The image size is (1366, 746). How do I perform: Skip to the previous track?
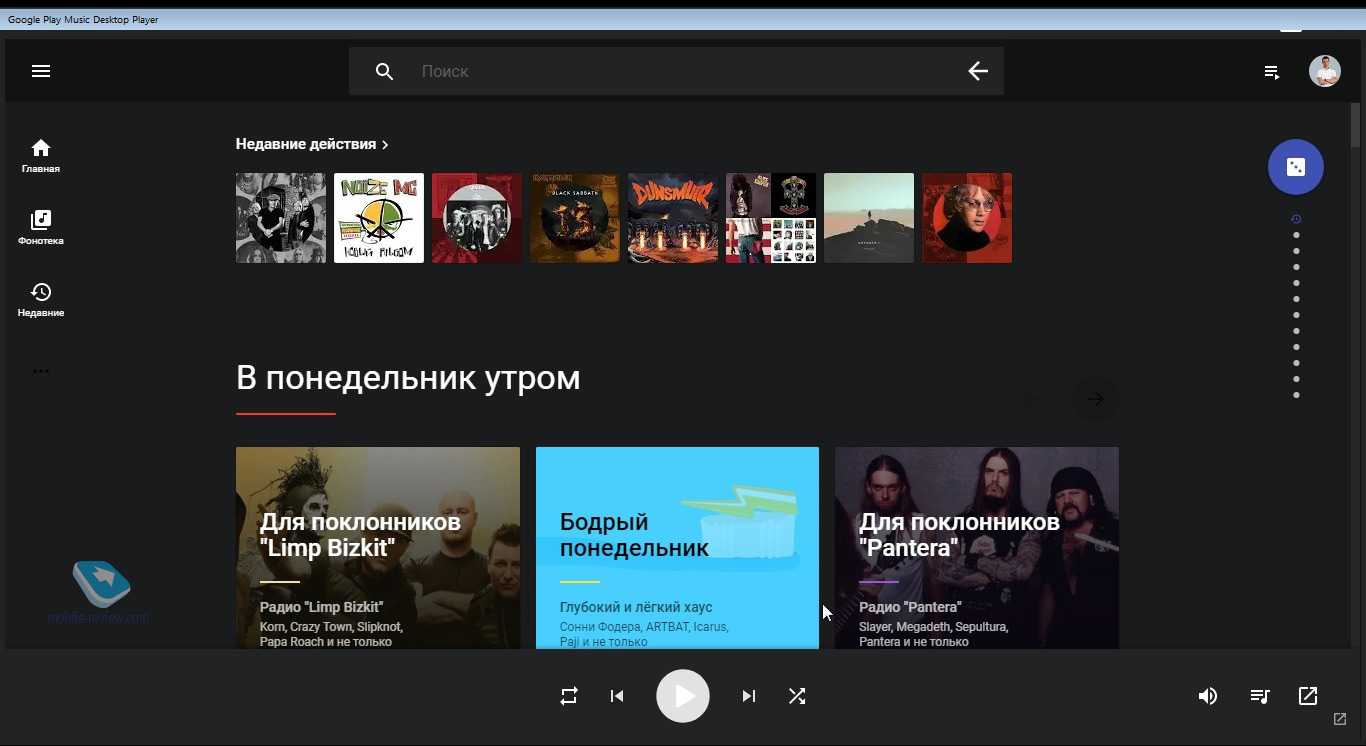(x=617, y=696)
